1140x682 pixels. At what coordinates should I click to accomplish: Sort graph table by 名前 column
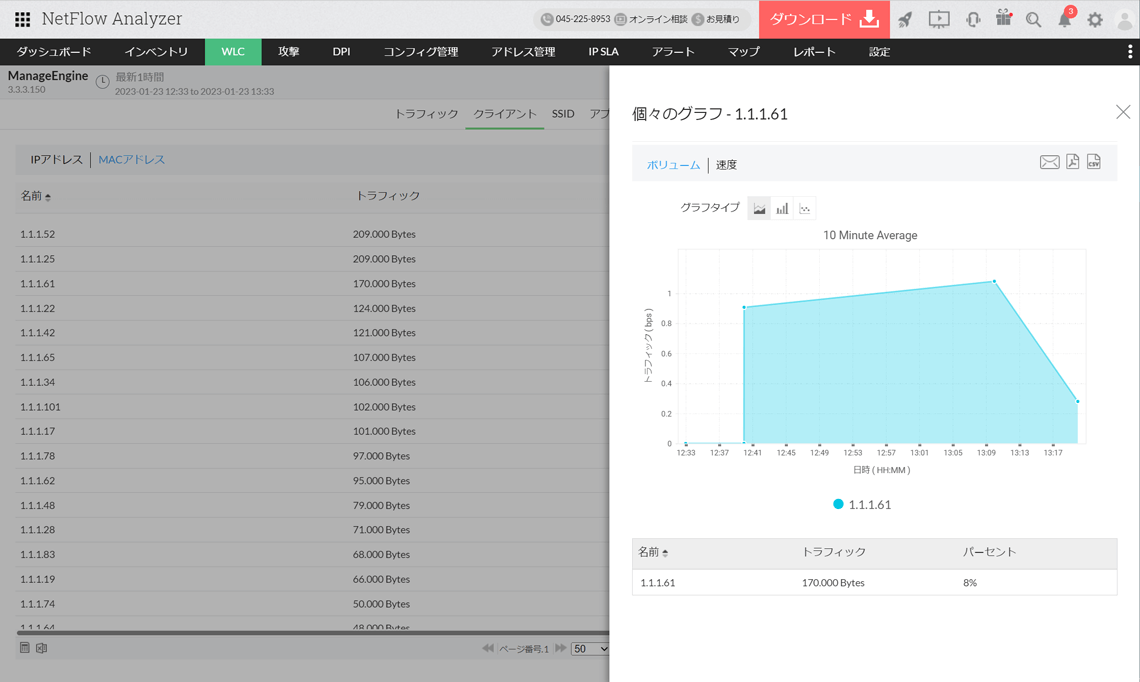pyautogui.click(x=654, y=552)
